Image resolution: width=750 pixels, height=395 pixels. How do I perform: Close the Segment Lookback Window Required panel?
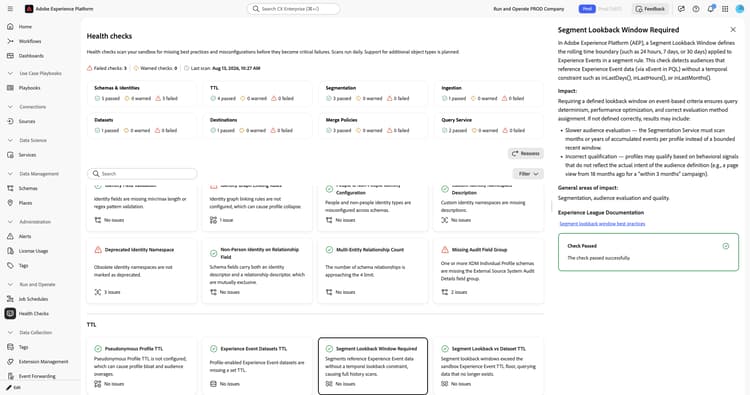[733, 30]
